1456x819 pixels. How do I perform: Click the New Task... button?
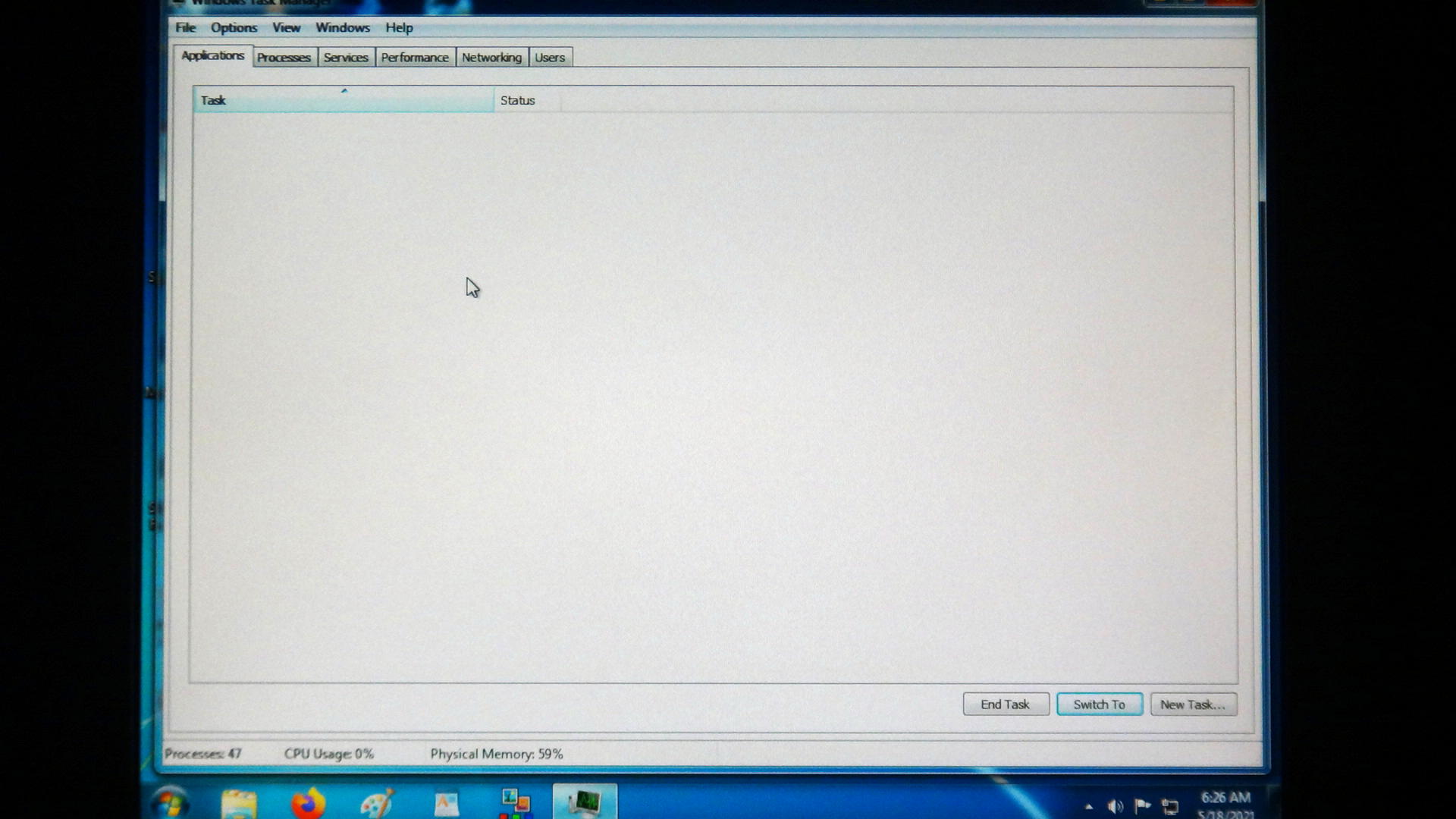[1193, 704]
